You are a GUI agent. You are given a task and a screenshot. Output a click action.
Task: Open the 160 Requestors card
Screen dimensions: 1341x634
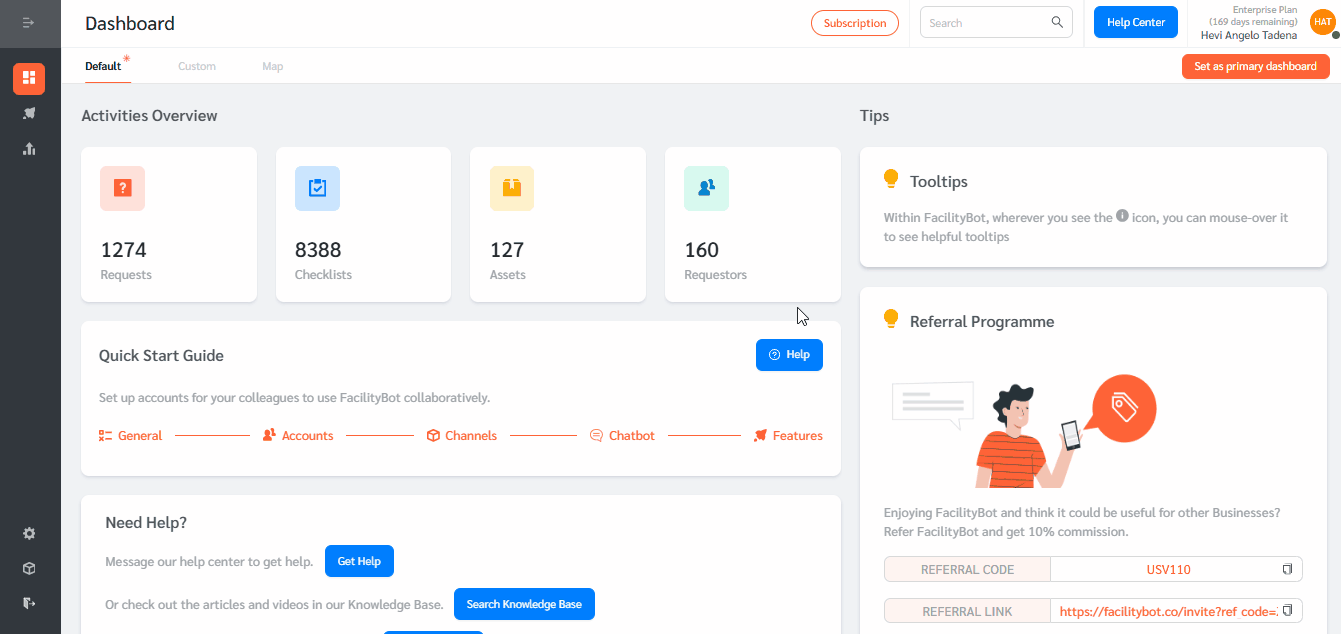(x=753, y=225)
